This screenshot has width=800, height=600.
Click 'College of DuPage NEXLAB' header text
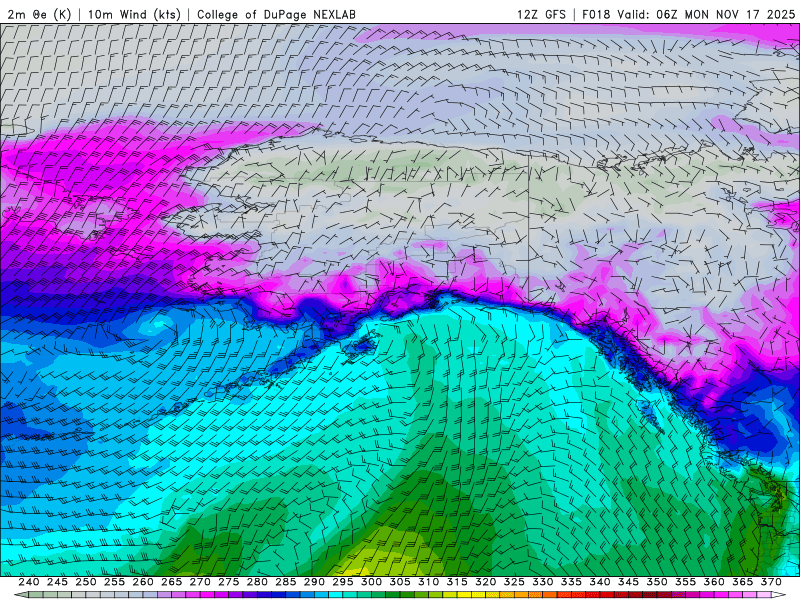(276, 14)
